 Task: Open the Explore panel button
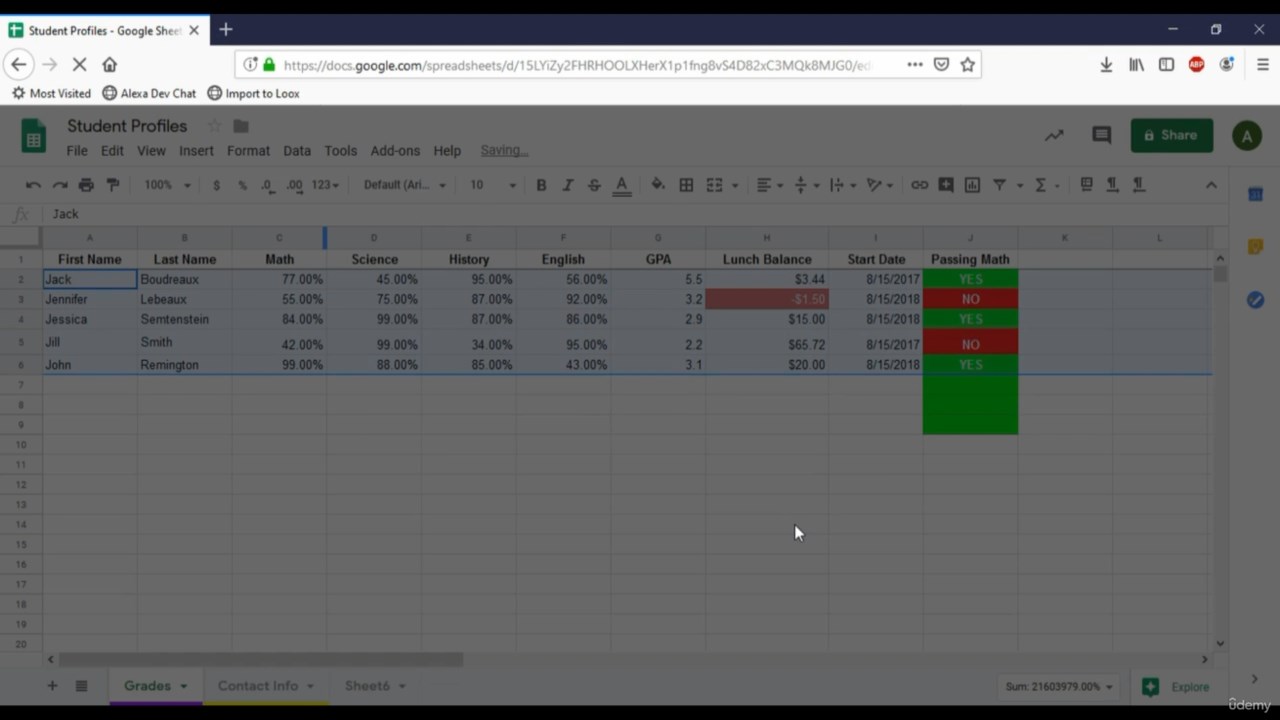click(1177, 687)
